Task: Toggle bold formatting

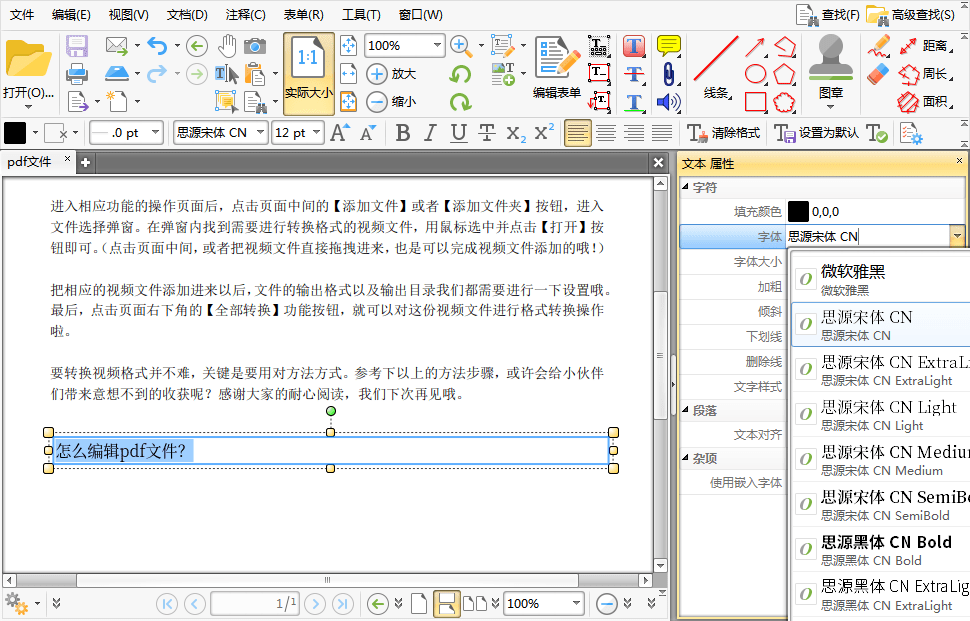Action: click(402, 132)
